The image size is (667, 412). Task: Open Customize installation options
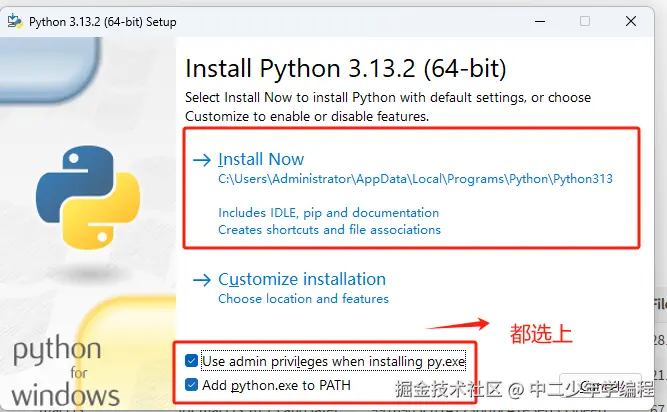pos(301,279)
